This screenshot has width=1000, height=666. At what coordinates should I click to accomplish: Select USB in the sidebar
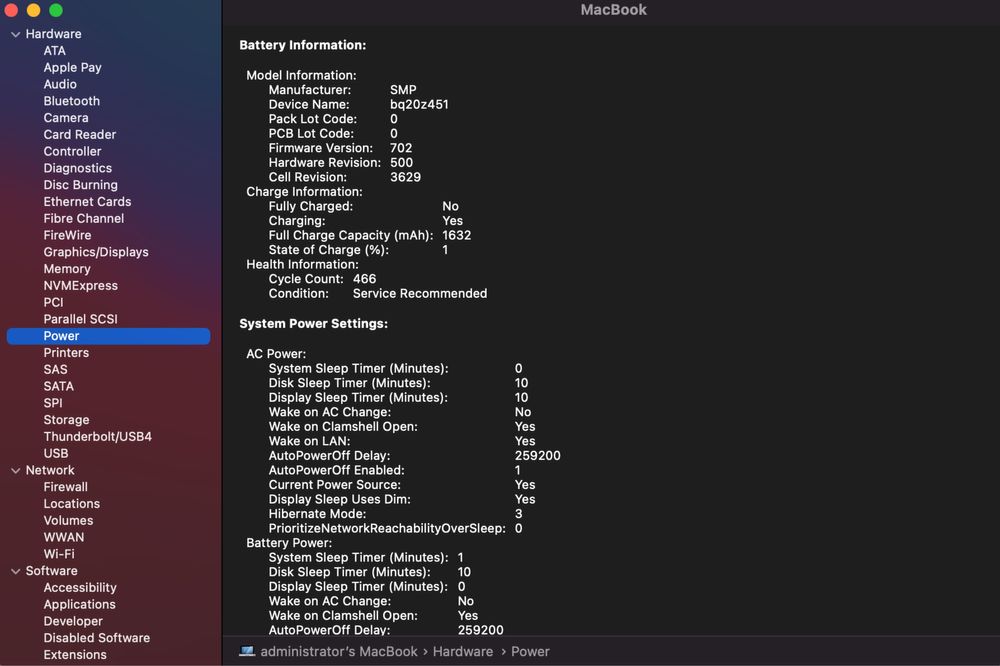pos(55,454)
